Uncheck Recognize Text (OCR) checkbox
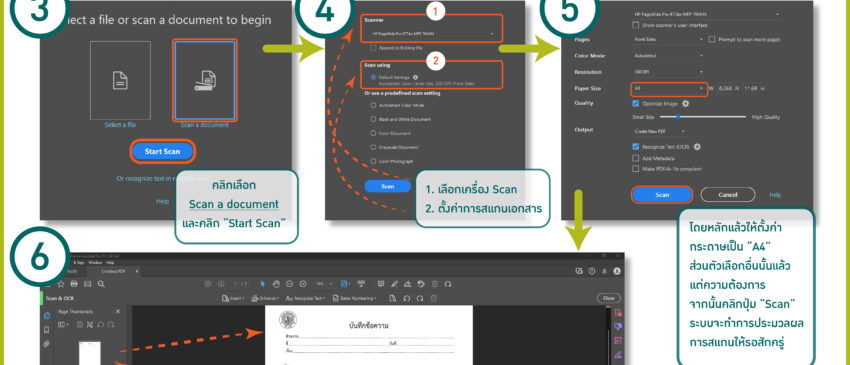850x365 pixels. 635,146
